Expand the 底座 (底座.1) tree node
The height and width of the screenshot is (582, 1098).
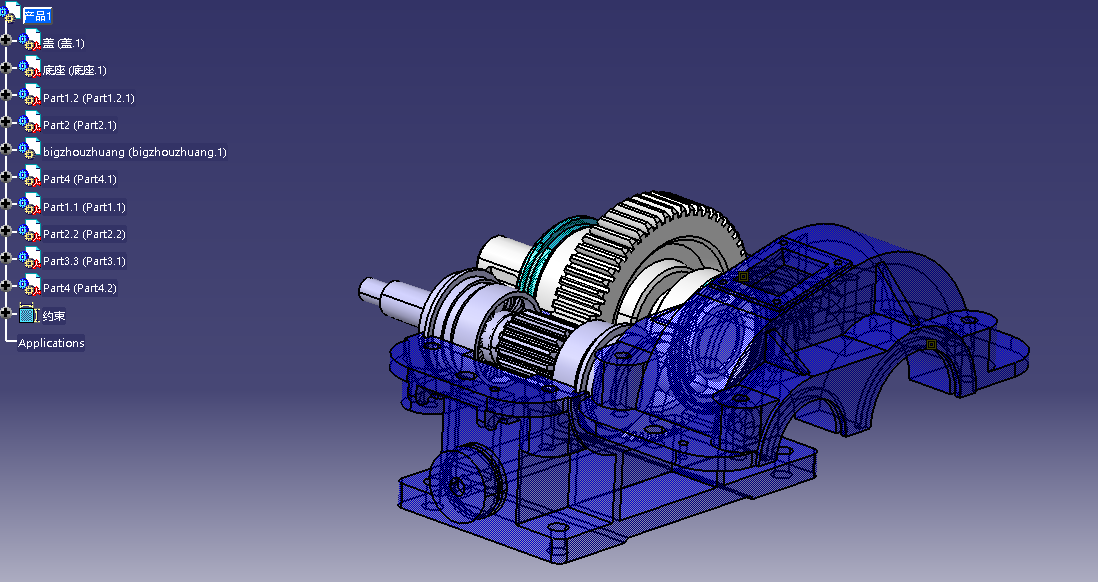point(6,67)
